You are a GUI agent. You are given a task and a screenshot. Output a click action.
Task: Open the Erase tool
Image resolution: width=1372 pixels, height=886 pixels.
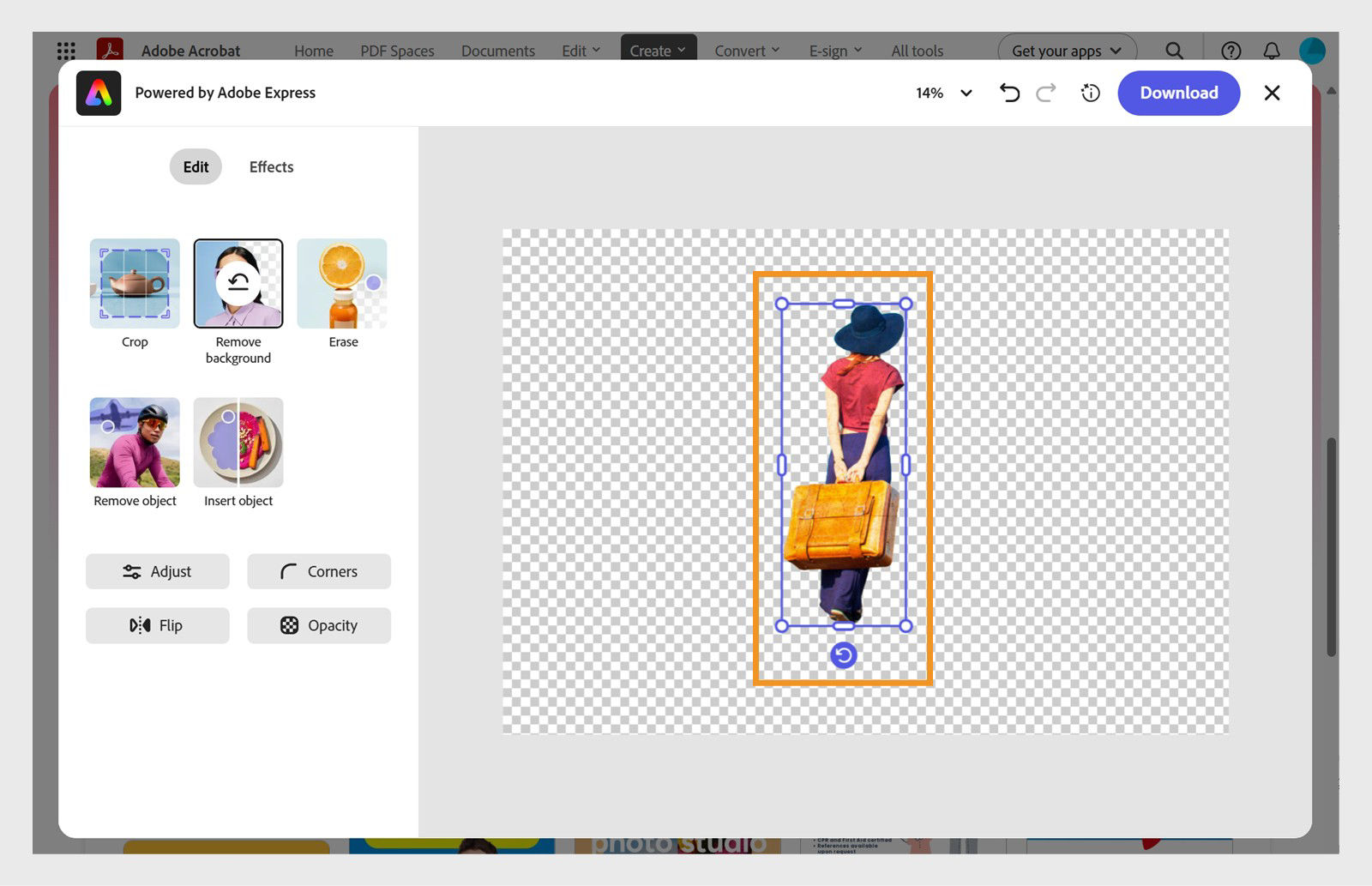341,283
